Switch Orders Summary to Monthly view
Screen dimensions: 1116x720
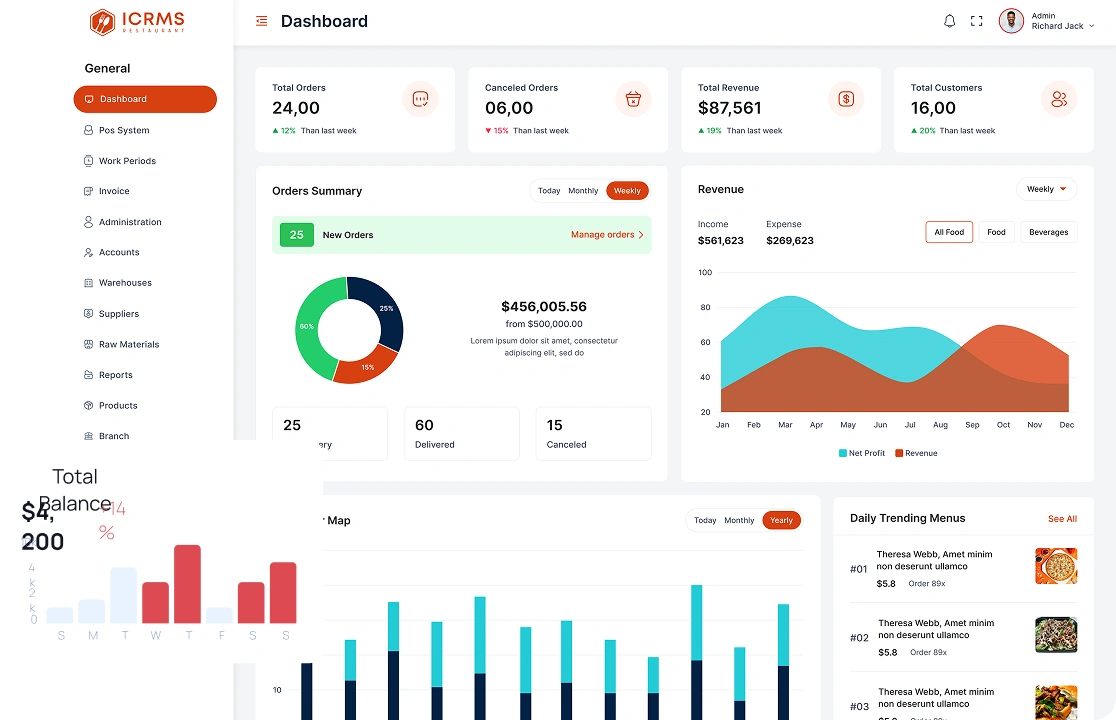[583, 191]
